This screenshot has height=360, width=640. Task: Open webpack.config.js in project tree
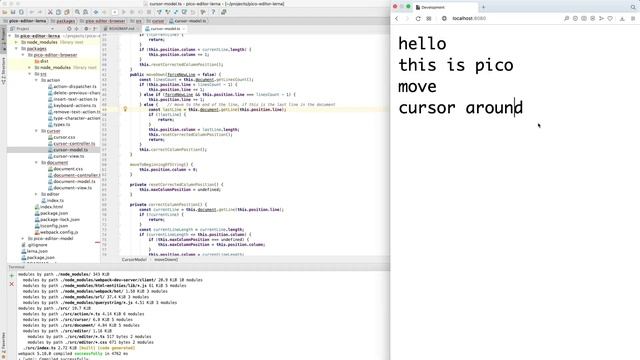56,232
